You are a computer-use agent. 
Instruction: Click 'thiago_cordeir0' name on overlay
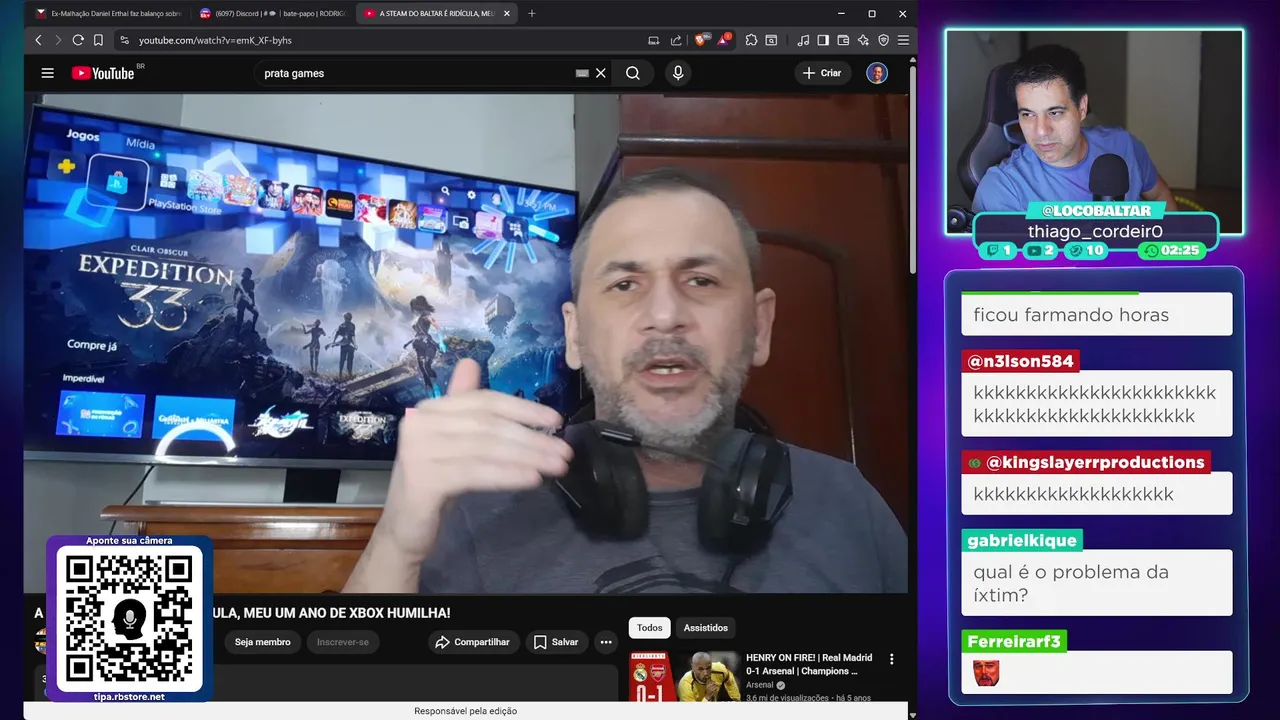coord(1095,232)
